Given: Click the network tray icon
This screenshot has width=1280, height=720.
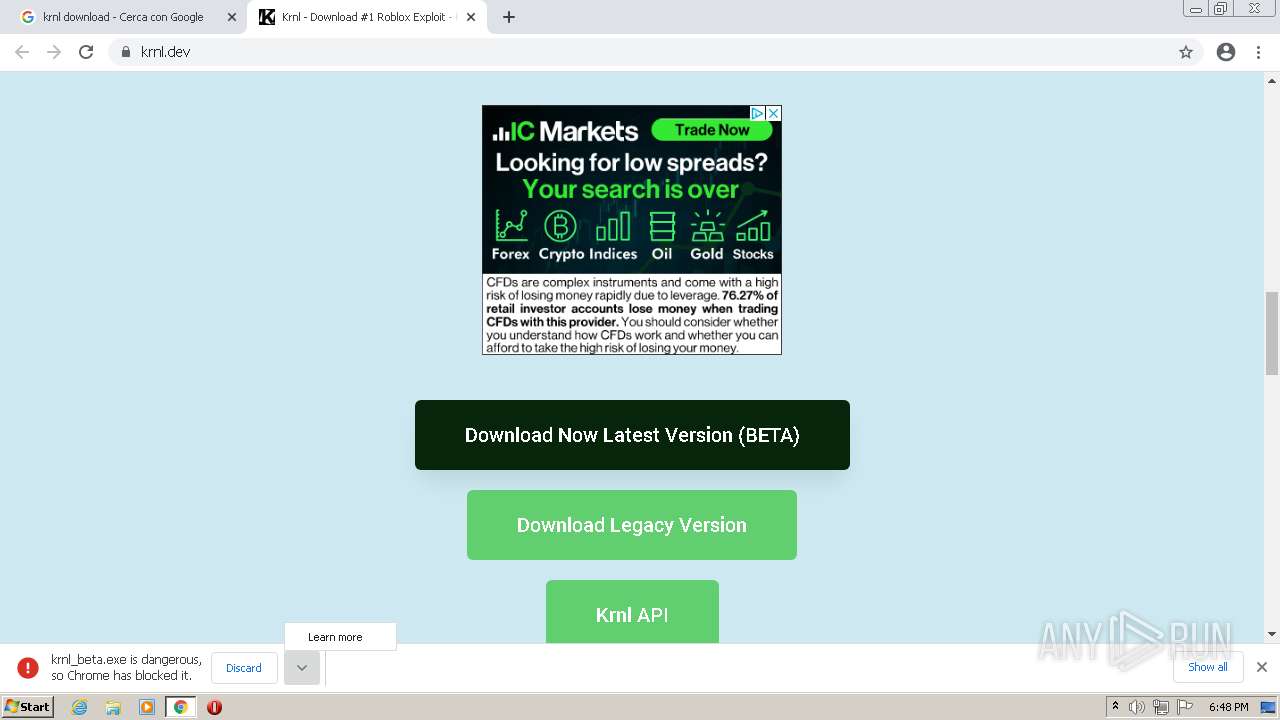Looking at the screenshot, I should click(x=1161, y=707).
